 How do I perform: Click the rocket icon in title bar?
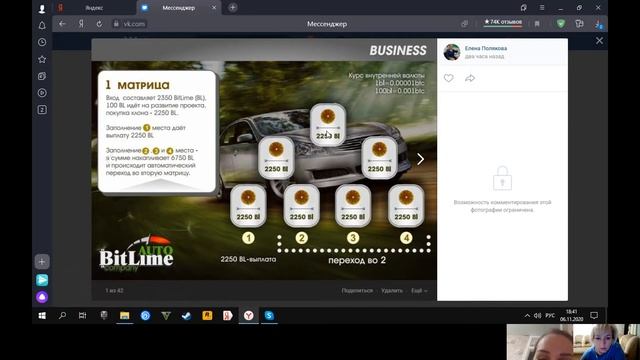tap(524, 8)
